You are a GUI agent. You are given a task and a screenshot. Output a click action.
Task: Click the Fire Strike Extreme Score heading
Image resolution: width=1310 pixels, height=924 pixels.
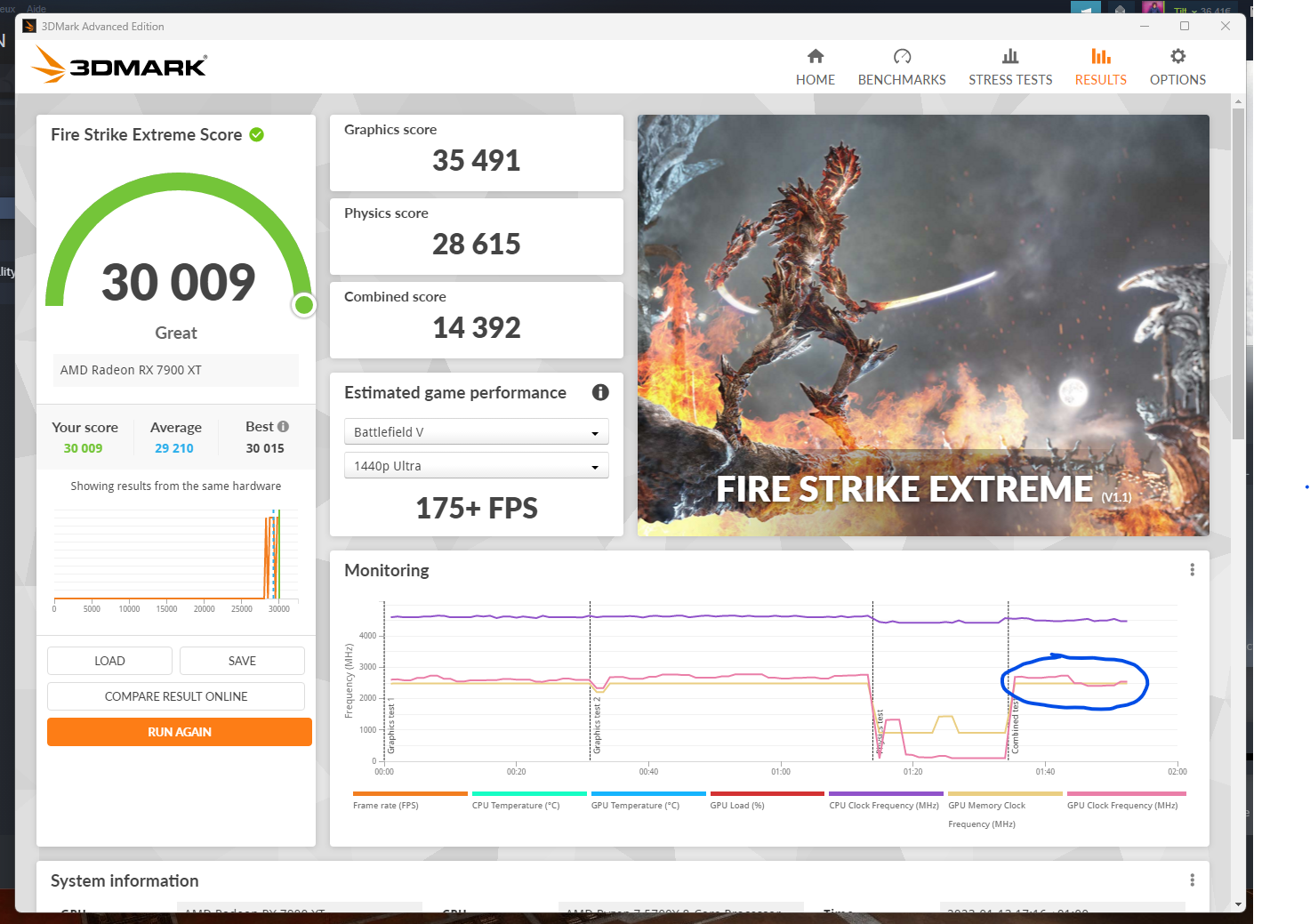pos(146,134)
